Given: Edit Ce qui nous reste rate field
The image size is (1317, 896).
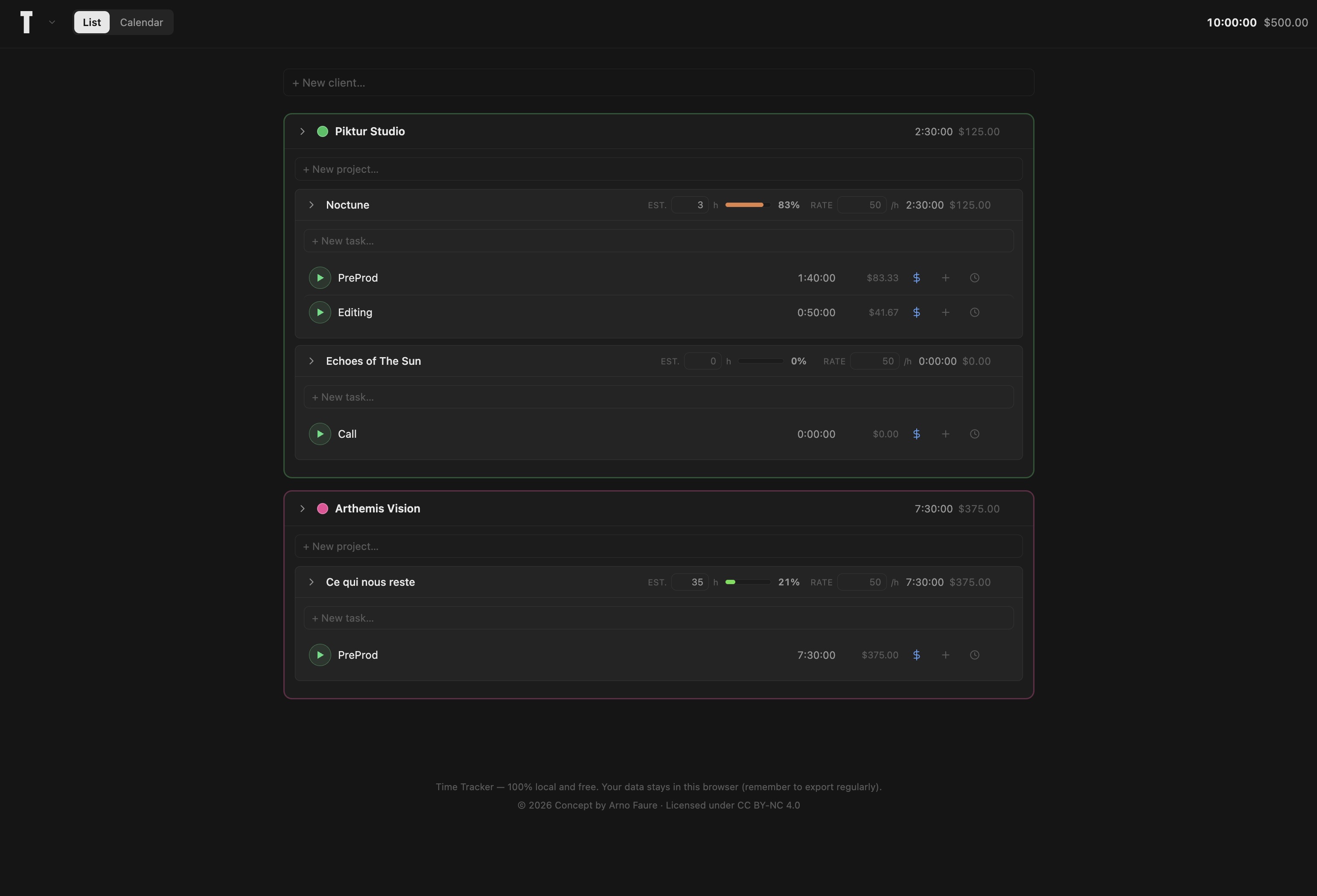Looking at the screenshot, I should [862, 582].
